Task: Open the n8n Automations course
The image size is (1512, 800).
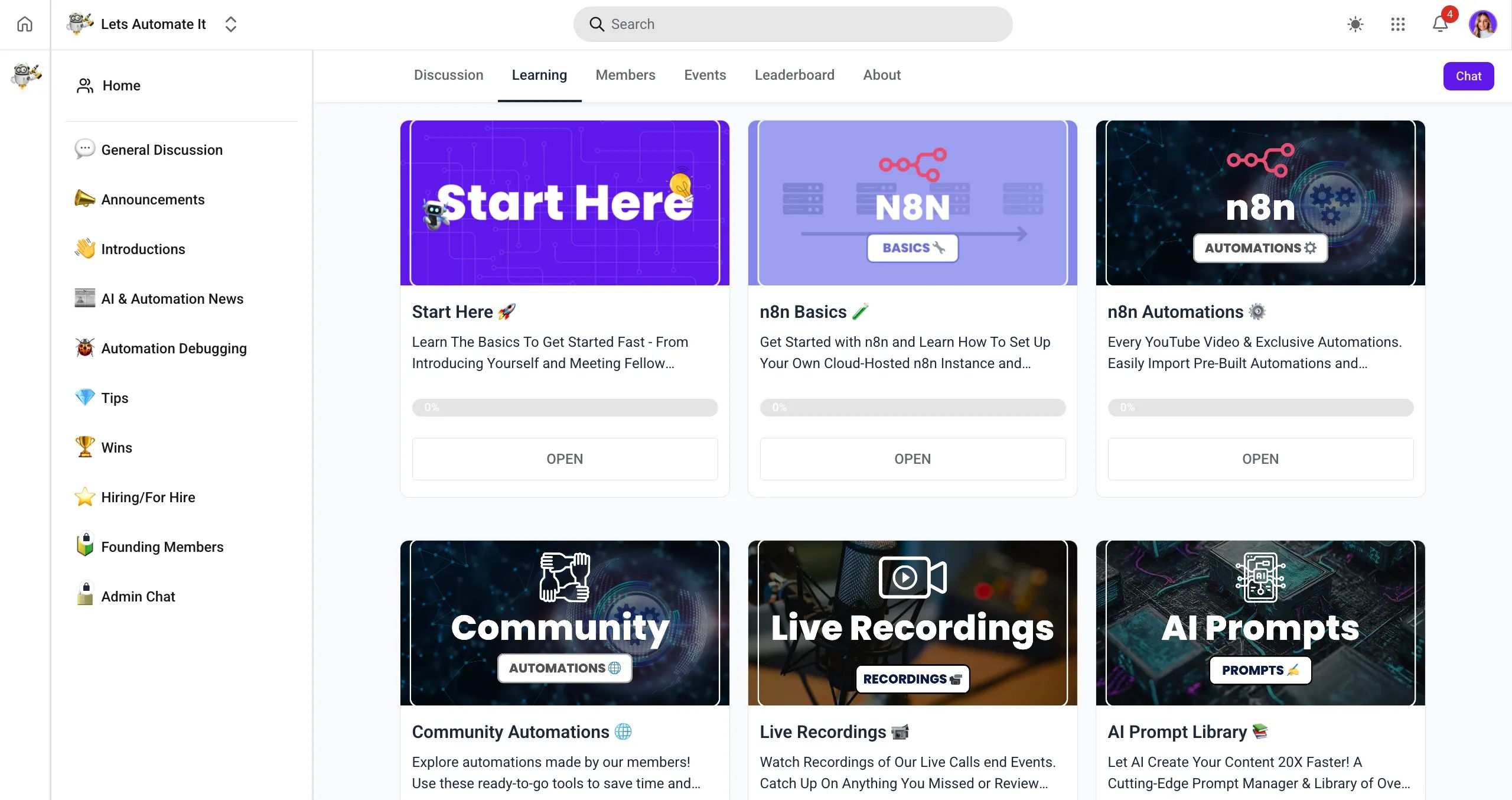Action: pos(1260,459)
